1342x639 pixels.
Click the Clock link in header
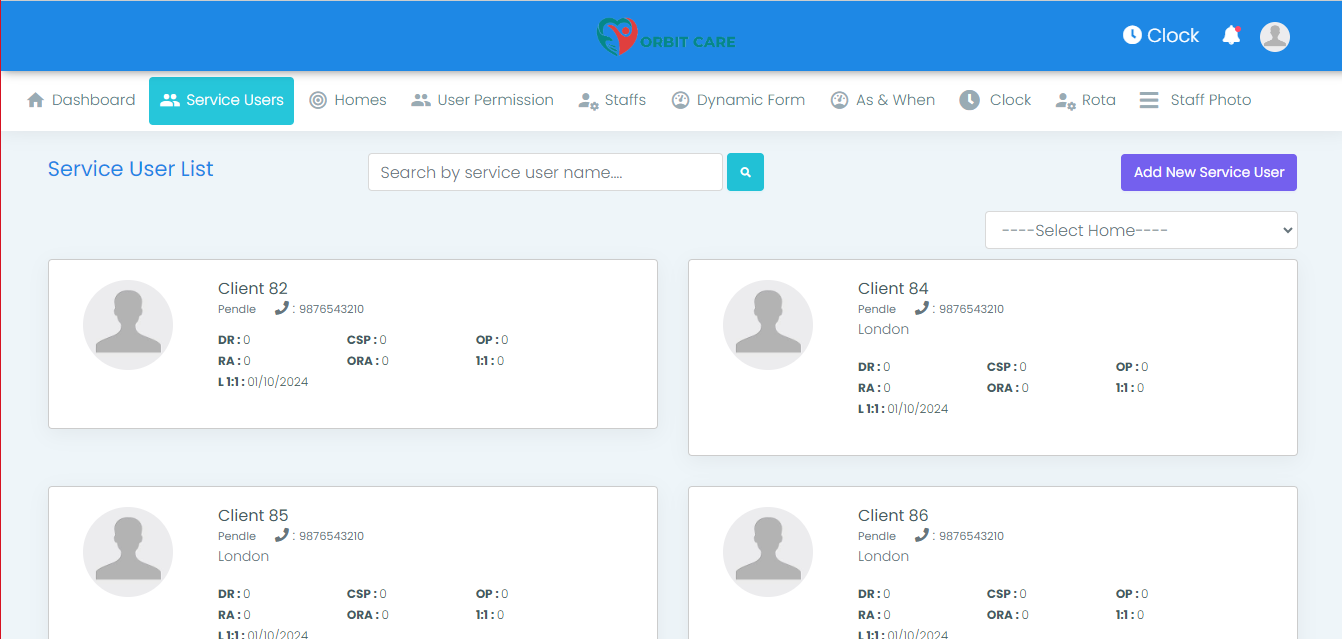pos(1160,36)
